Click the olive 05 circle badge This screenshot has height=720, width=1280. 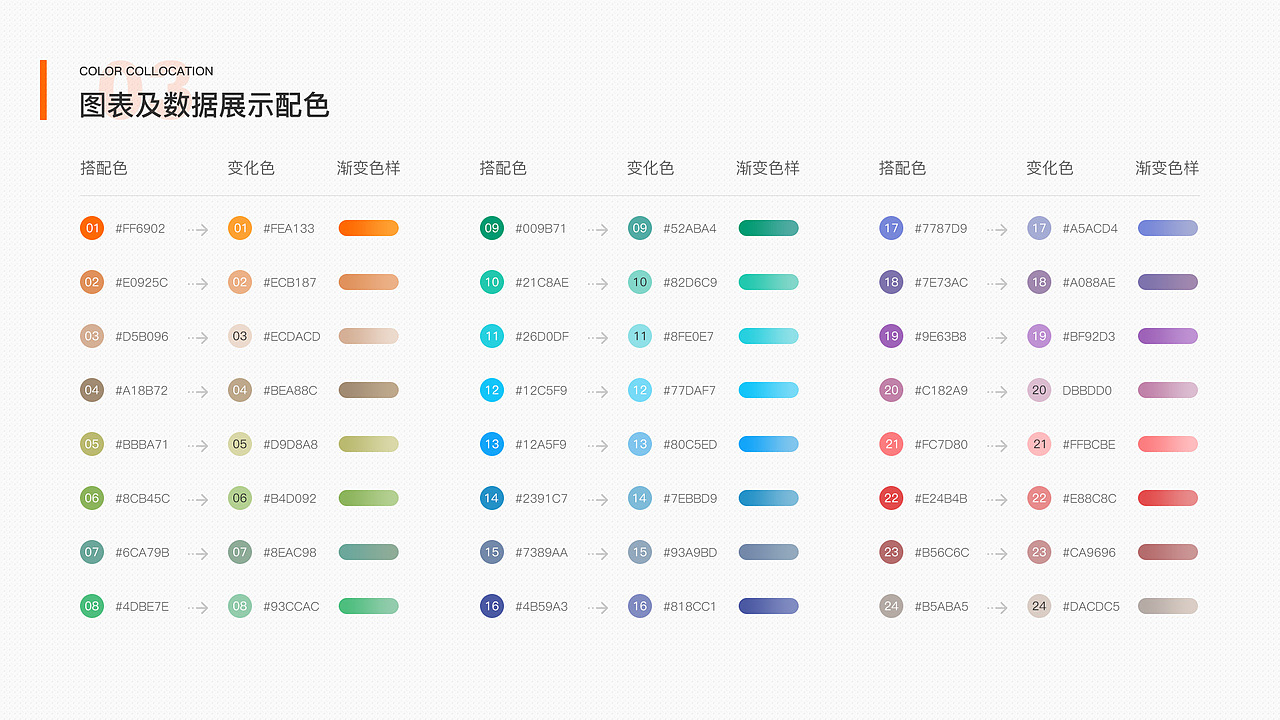pyautogui.click(x=92, y=444)
